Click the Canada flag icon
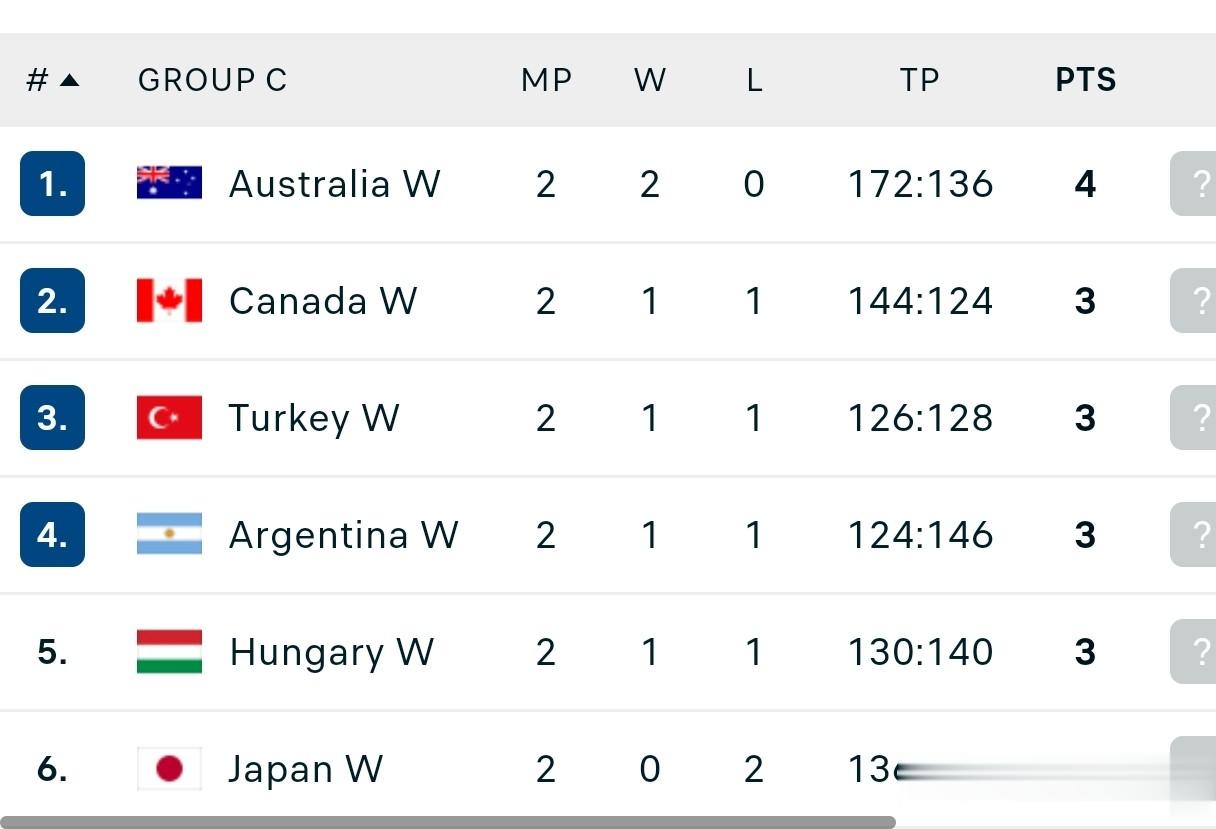The width and height of the screenshot is (1216, 829). coord(169,300)
